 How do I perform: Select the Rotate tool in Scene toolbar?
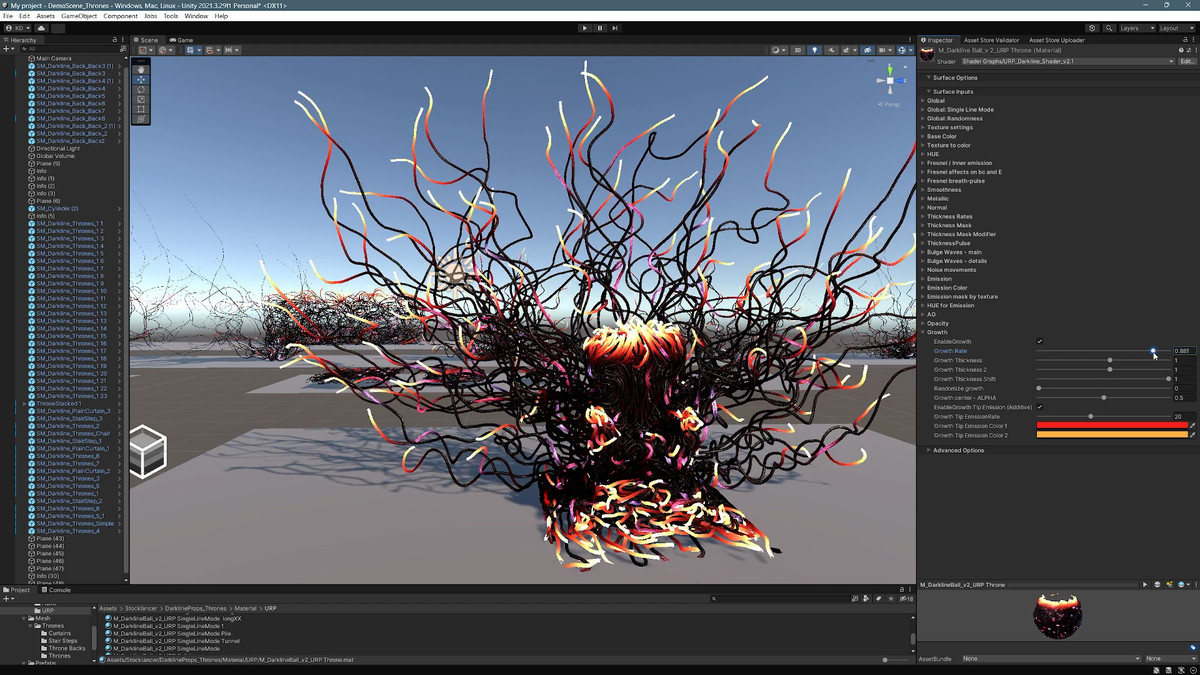tap(141, 90)
